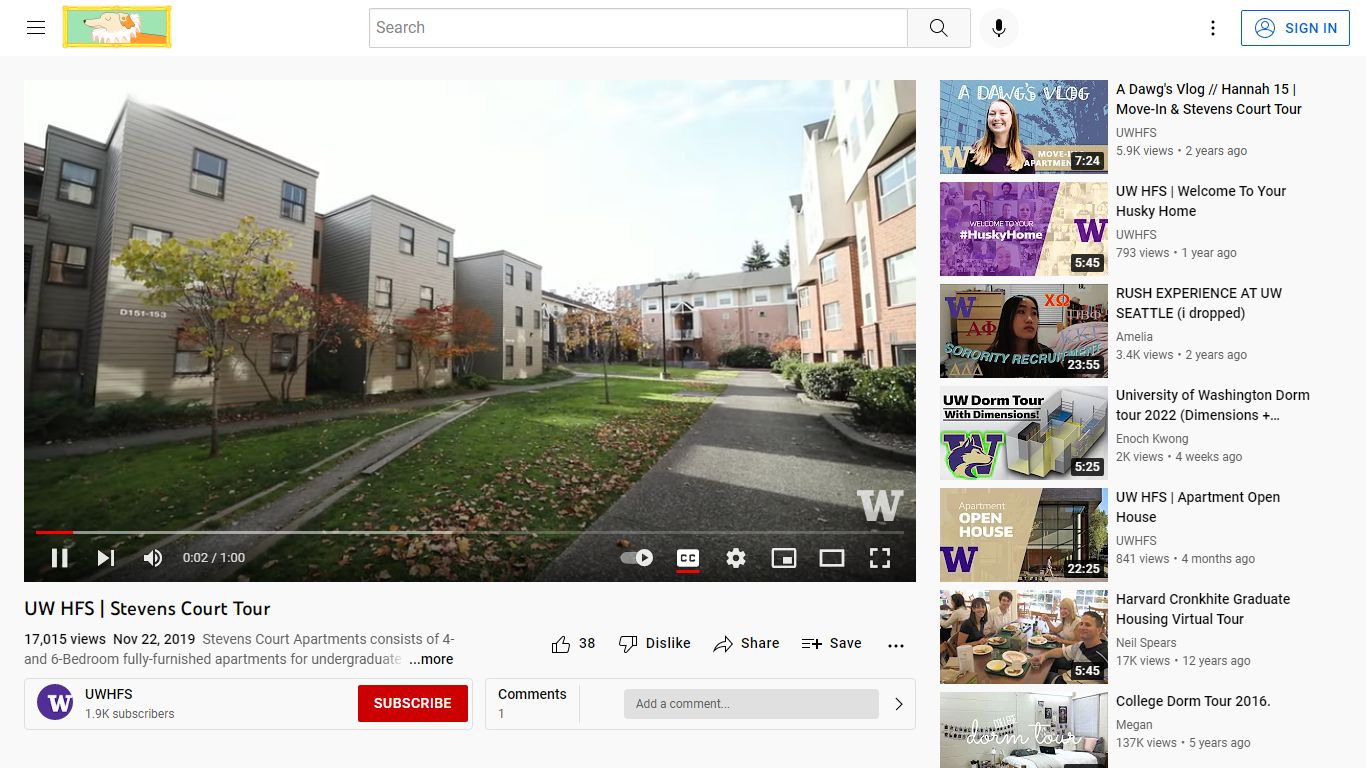This screenshot has width=1366, height=768.
Task: Mute the video volume
Action: click(153, 558)
